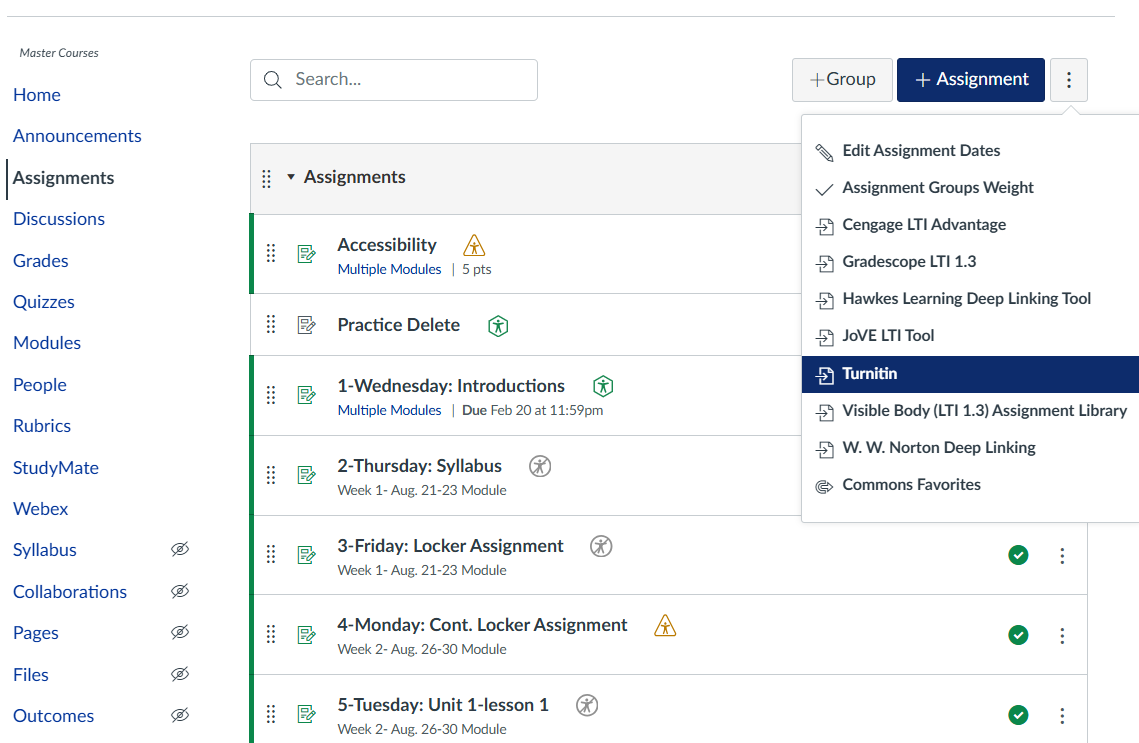
Task: Choose Edit Assignment Dates menu option
Action: coord(920,151)
